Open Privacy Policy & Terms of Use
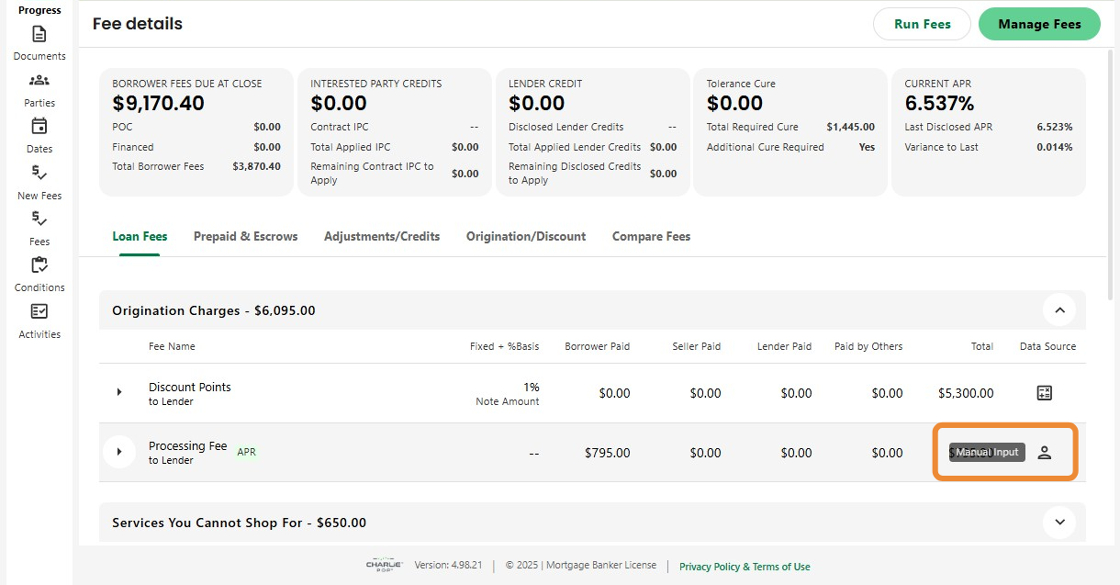Screen dimensions: 1120x585 click(744, 567)
